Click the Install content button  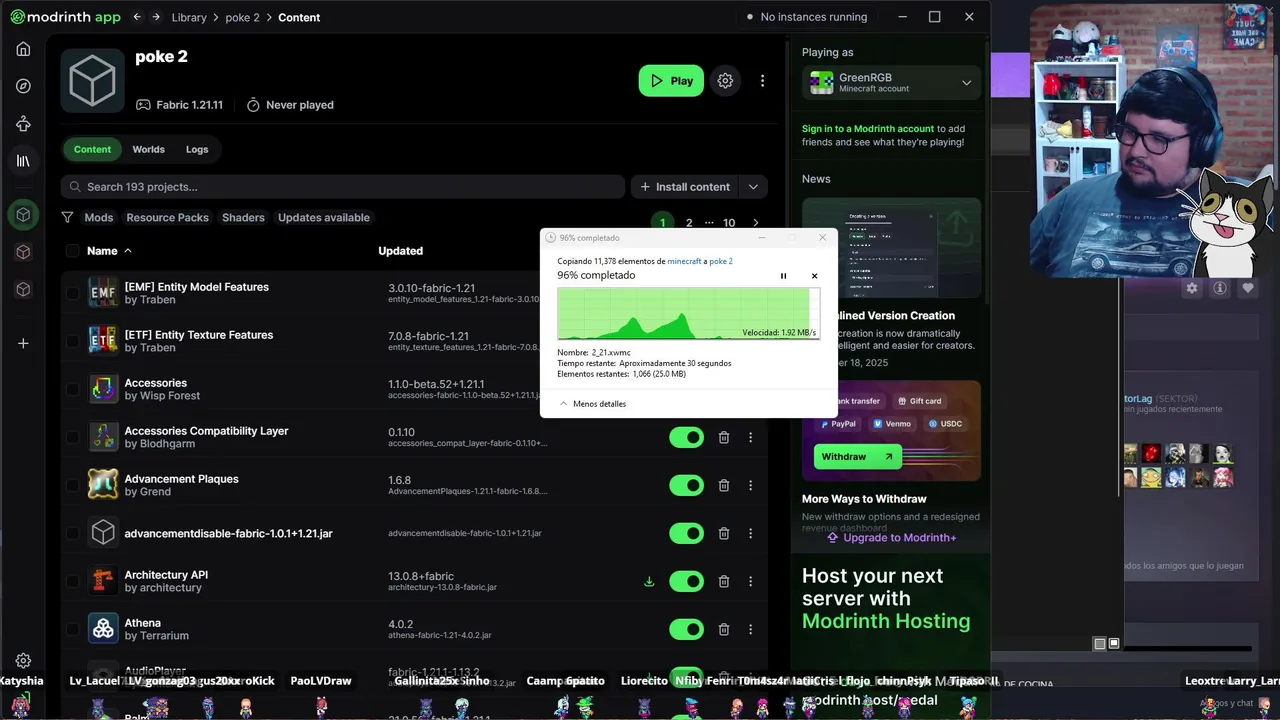click(x=685, y=187)
